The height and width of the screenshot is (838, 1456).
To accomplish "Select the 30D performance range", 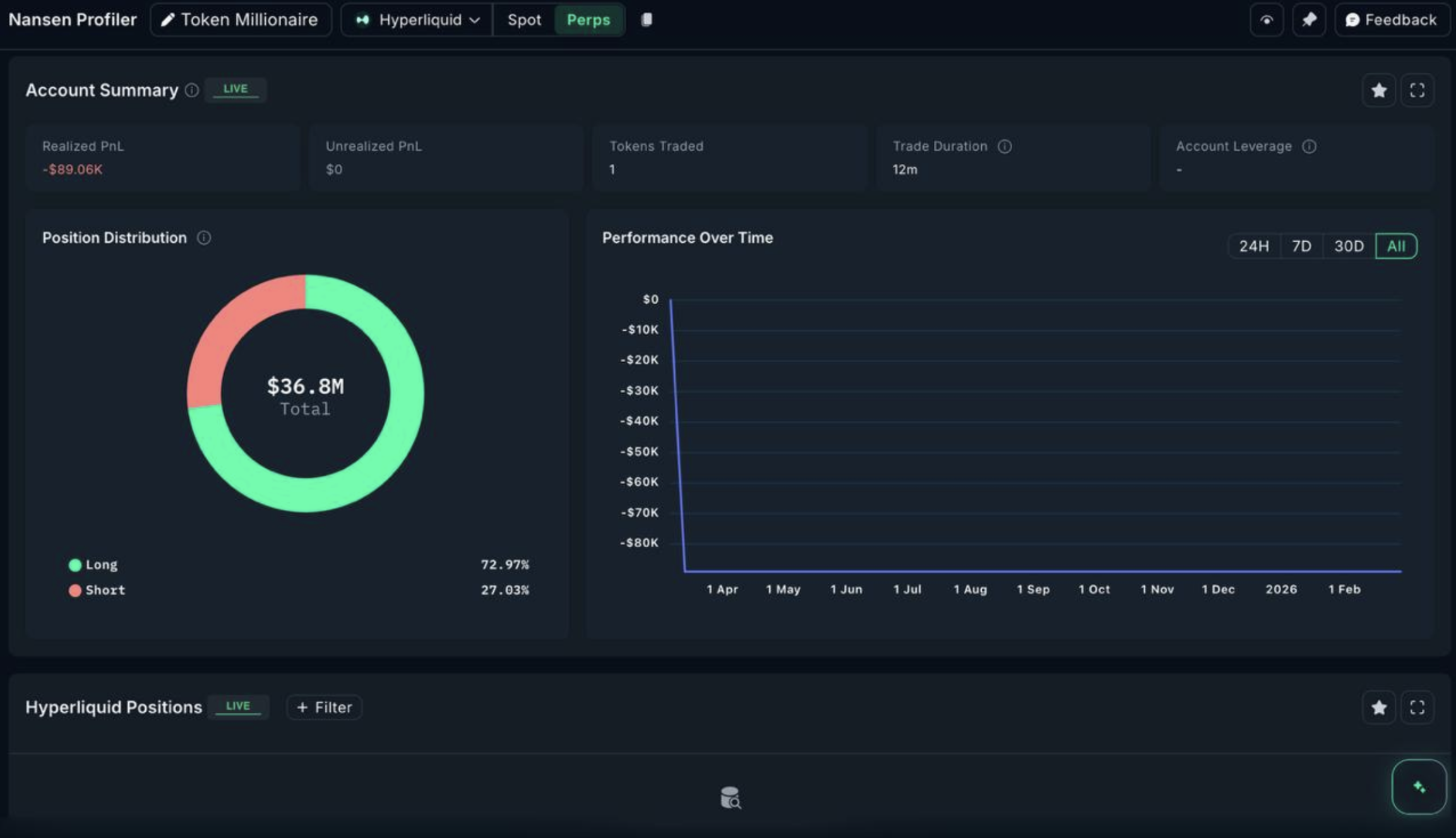I will 1348,246.
